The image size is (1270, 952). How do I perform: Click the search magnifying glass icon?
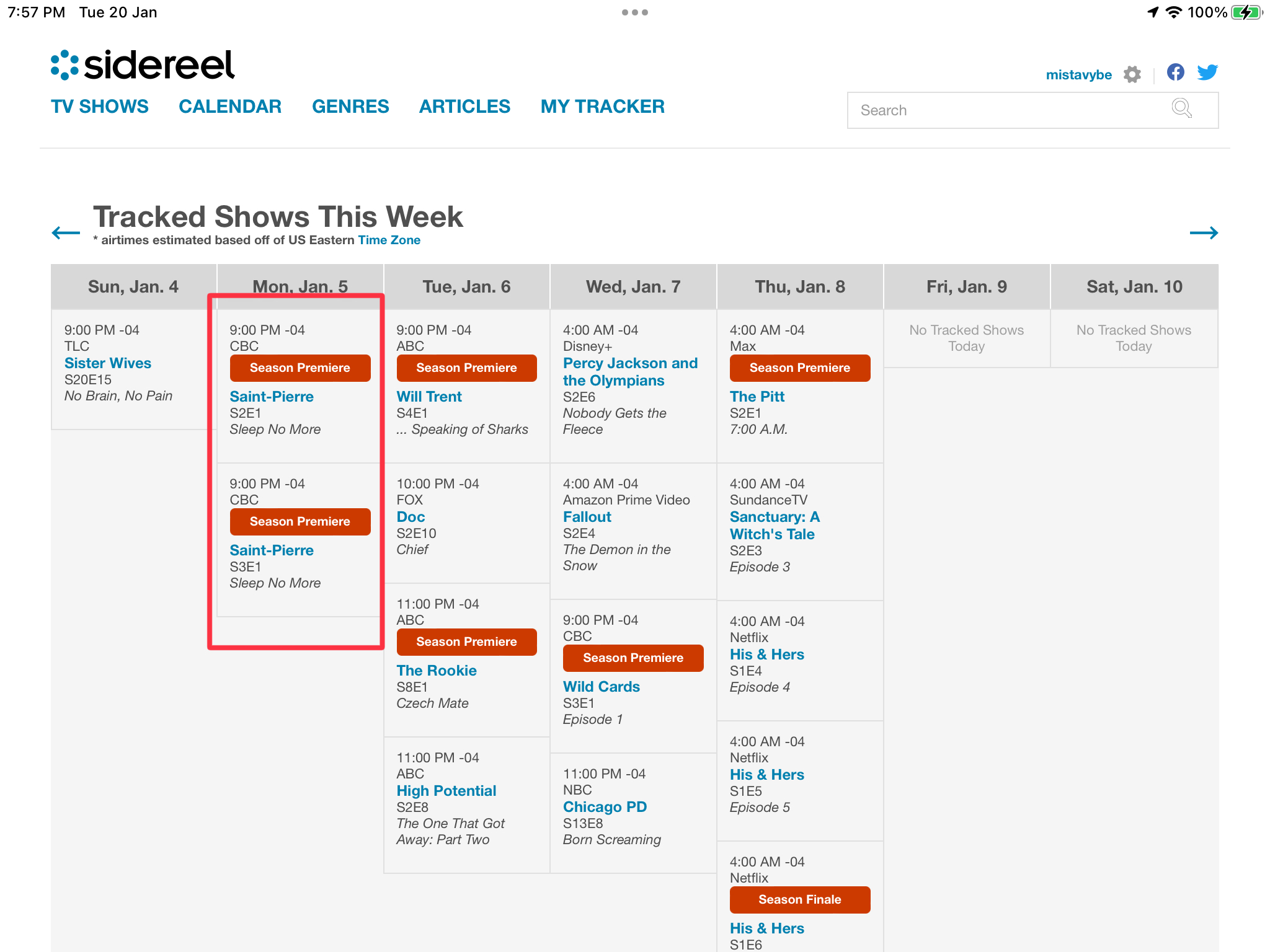click(1181, 108)
